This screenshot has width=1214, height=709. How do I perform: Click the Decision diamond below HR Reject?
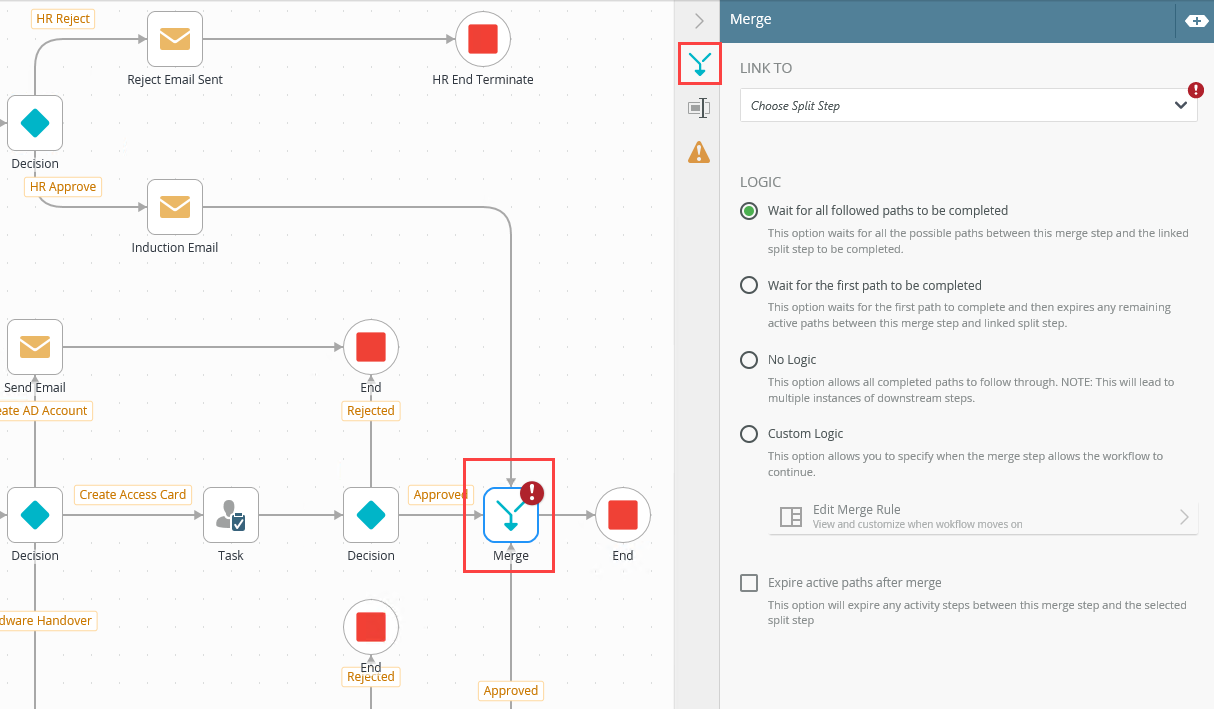[x=35, y=123]
